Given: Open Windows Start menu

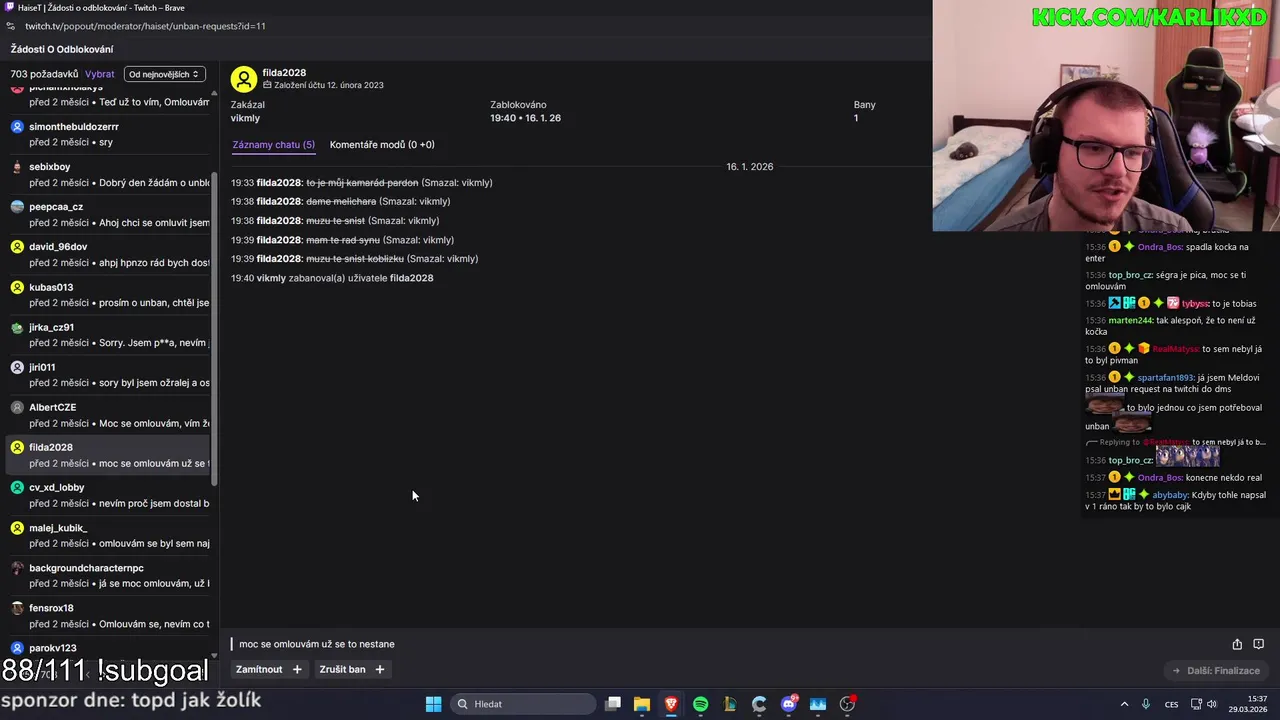Looking at the screenshot, I should click(433, 704).
